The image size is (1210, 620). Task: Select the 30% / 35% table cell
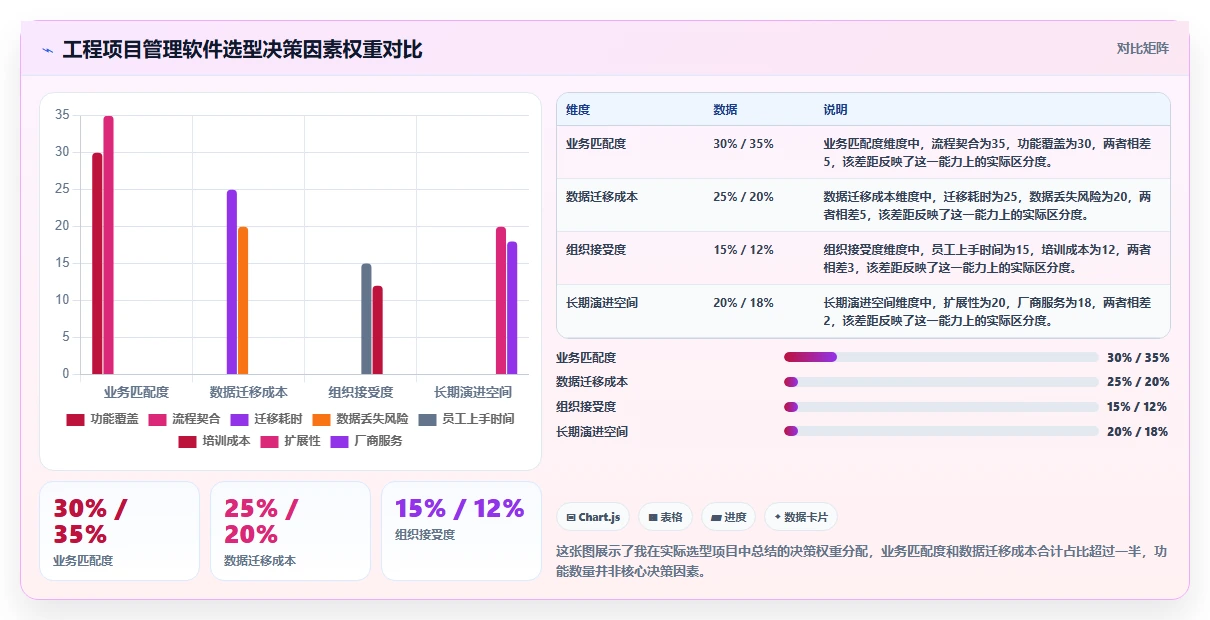(x=743, y=144)
